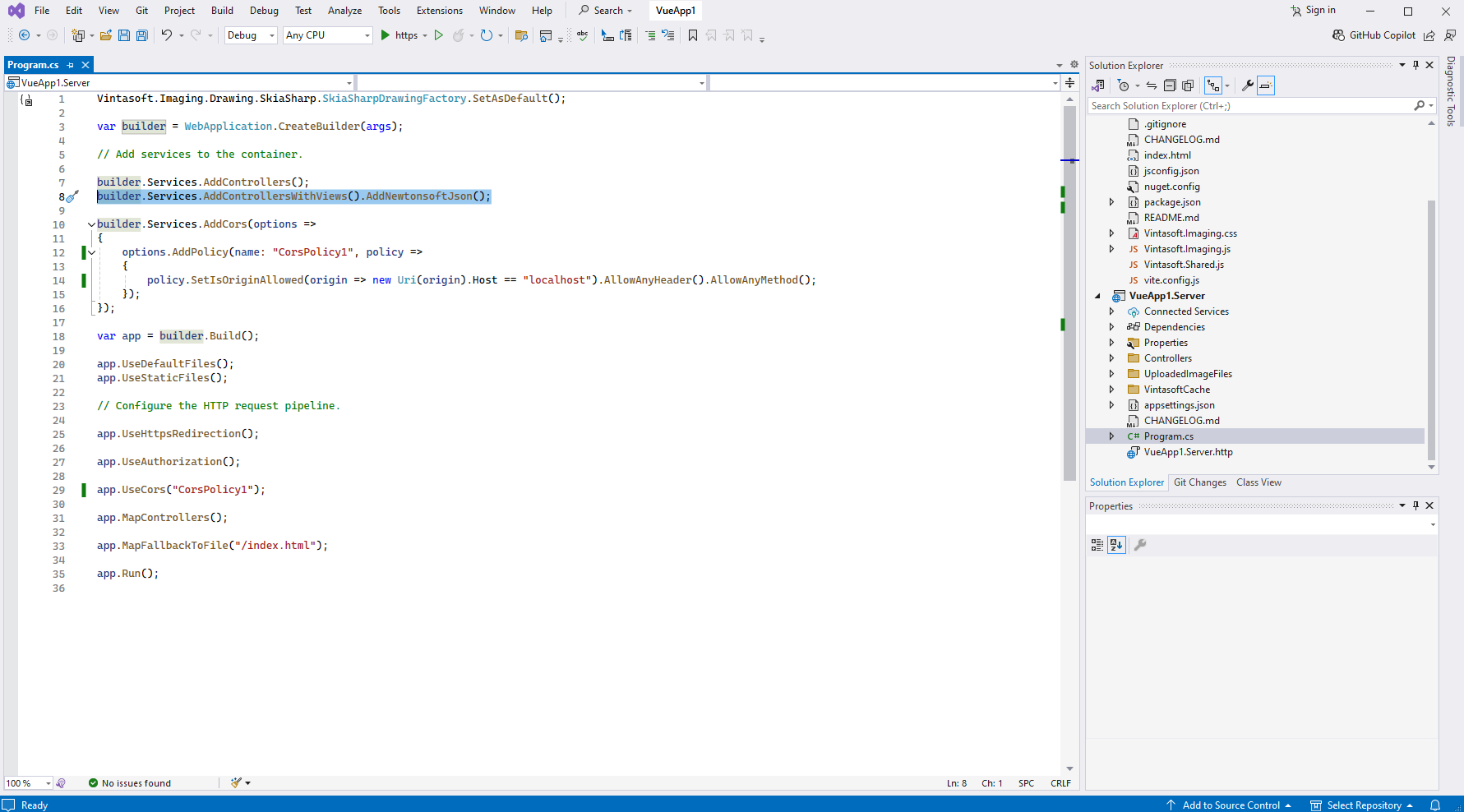This screenshot has width=1464, height=812.
Task: Collapse all items in Solution Explorer
Action: 1170,85
